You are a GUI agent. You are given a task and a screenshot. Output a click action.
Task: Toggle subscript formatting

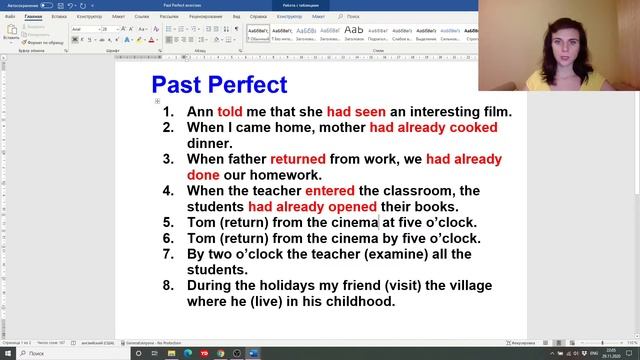pos(109,40)
